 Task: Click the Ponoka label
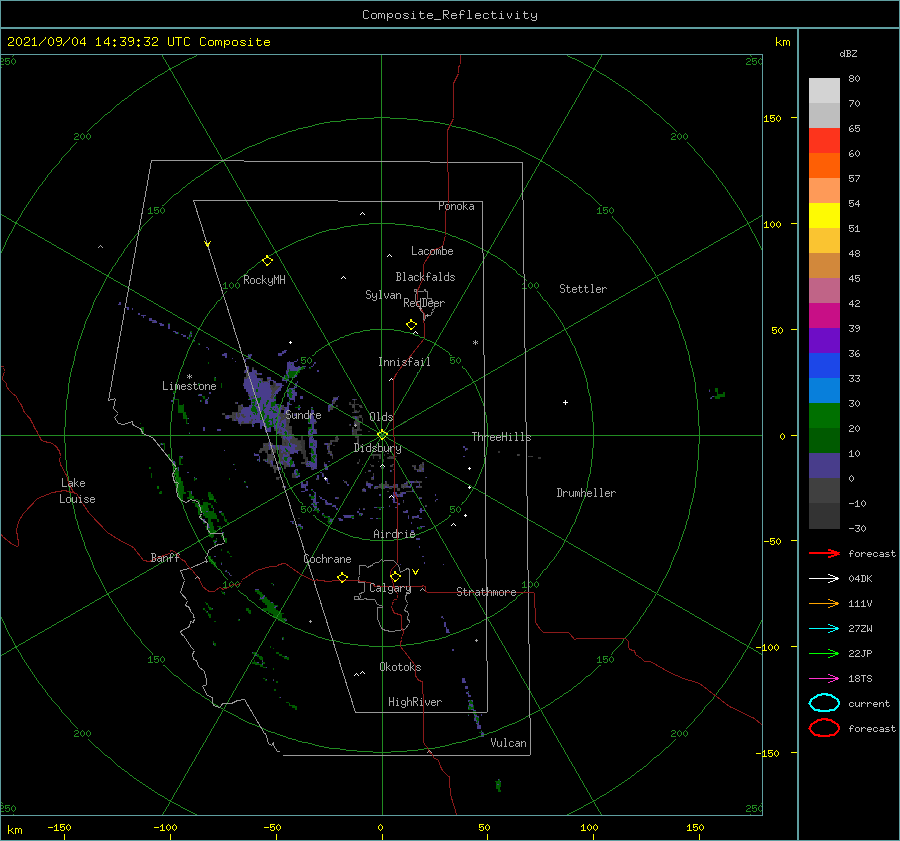[x=456, y=206]
